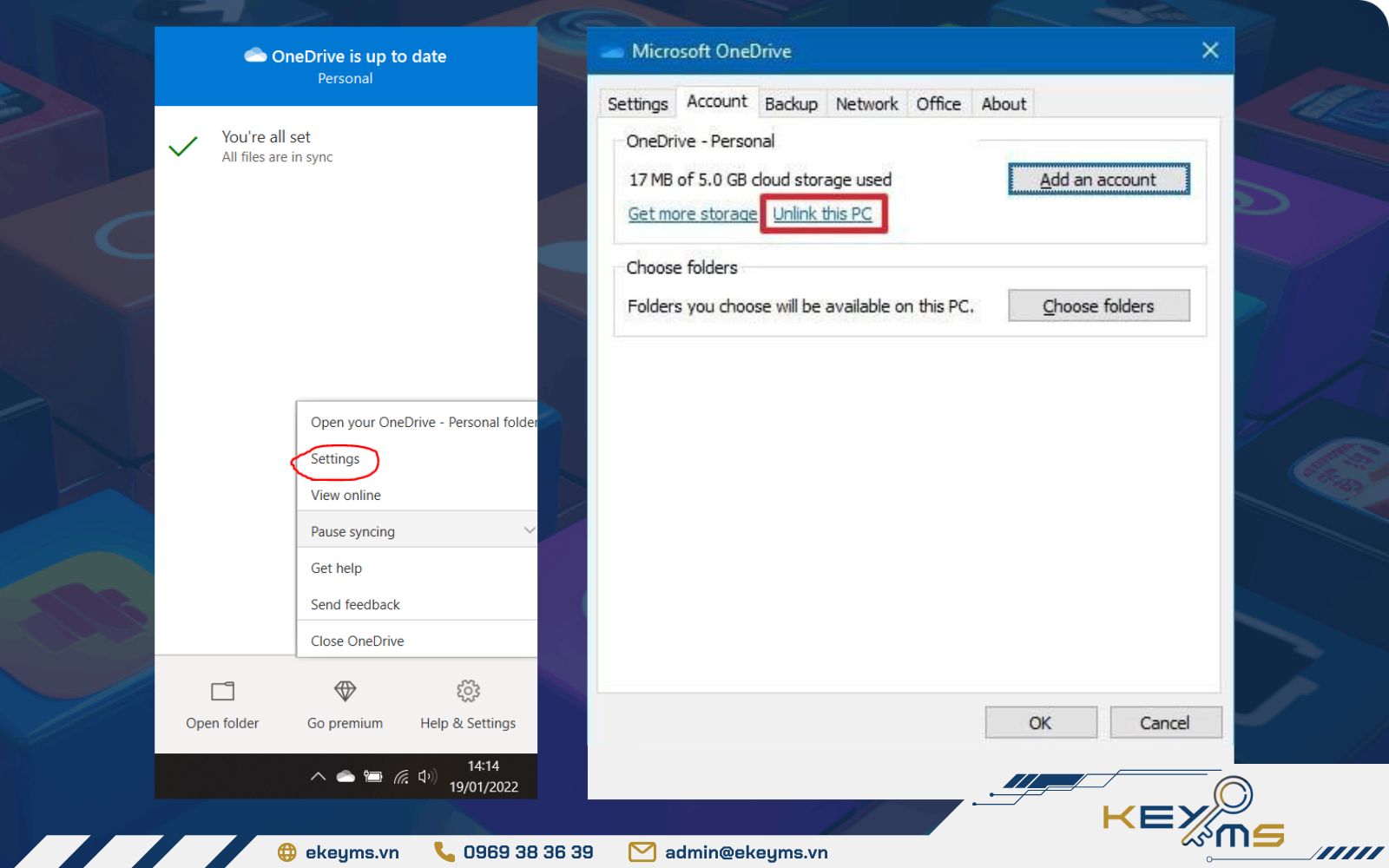Expand the Pause syncing submenu
This screenshot has width=1389, height=868.
pos(530,529)
